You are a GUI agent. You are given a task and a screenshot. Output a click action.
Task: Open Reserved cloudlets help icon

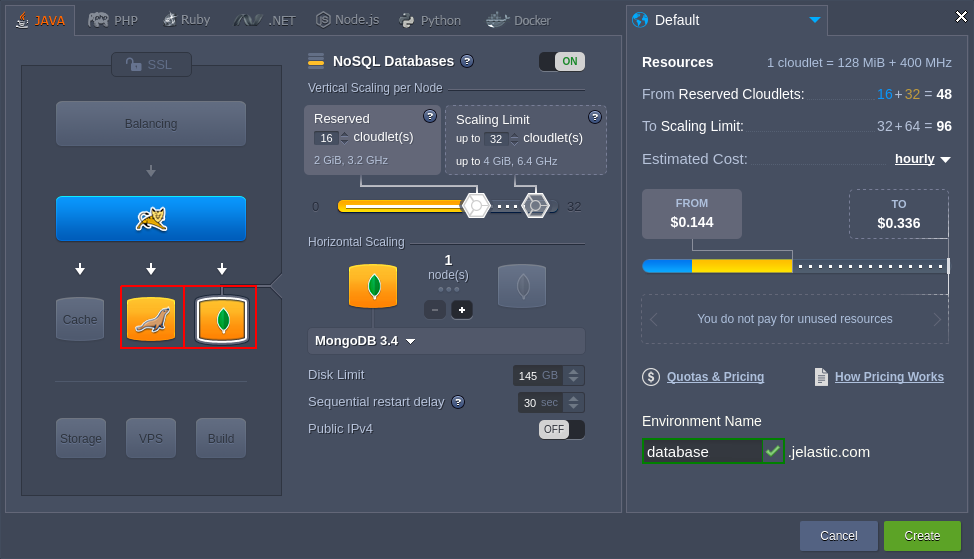click(x=429, y=116)
